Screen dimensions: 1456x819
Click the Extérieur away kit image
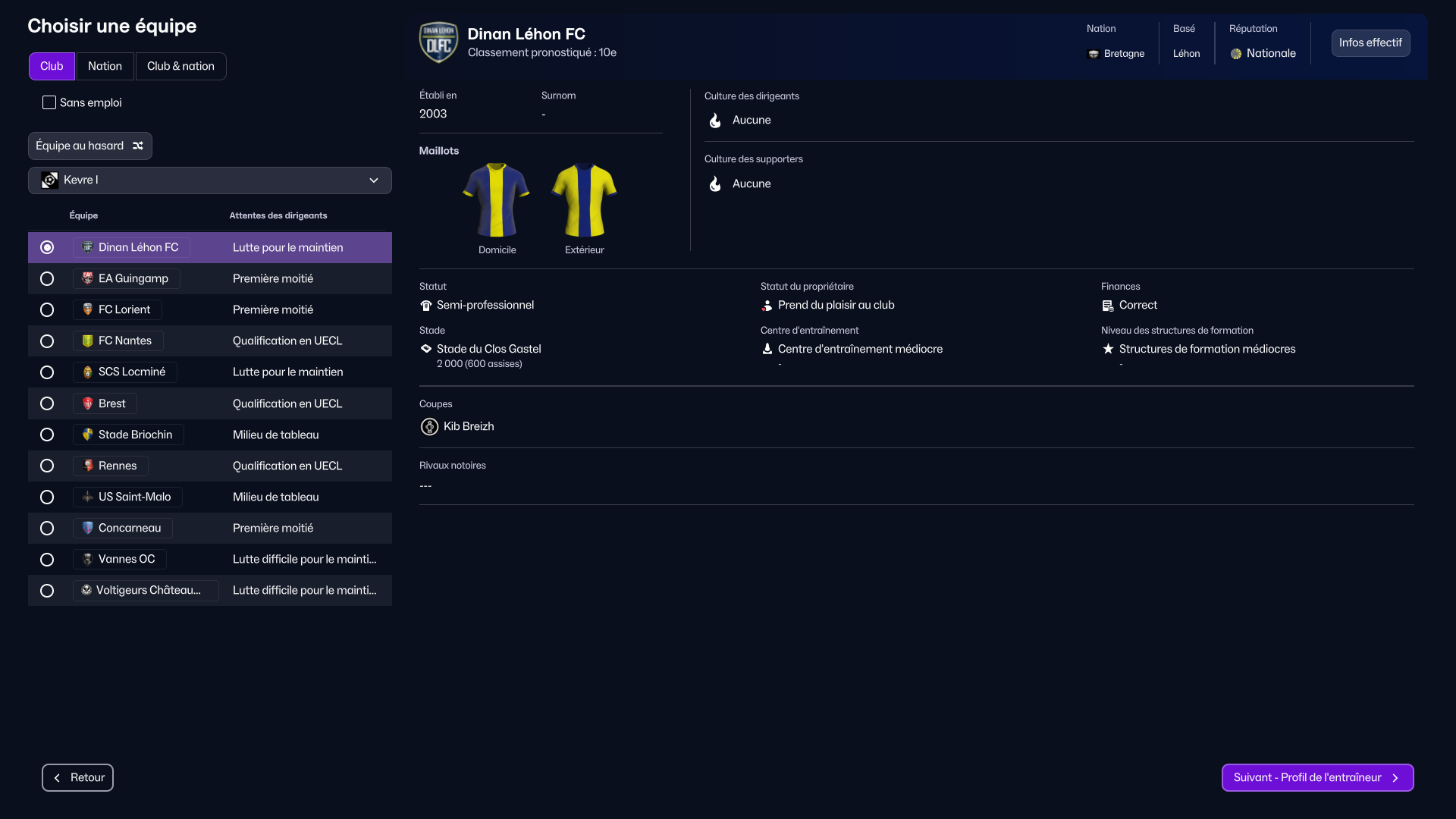[584, 200]
